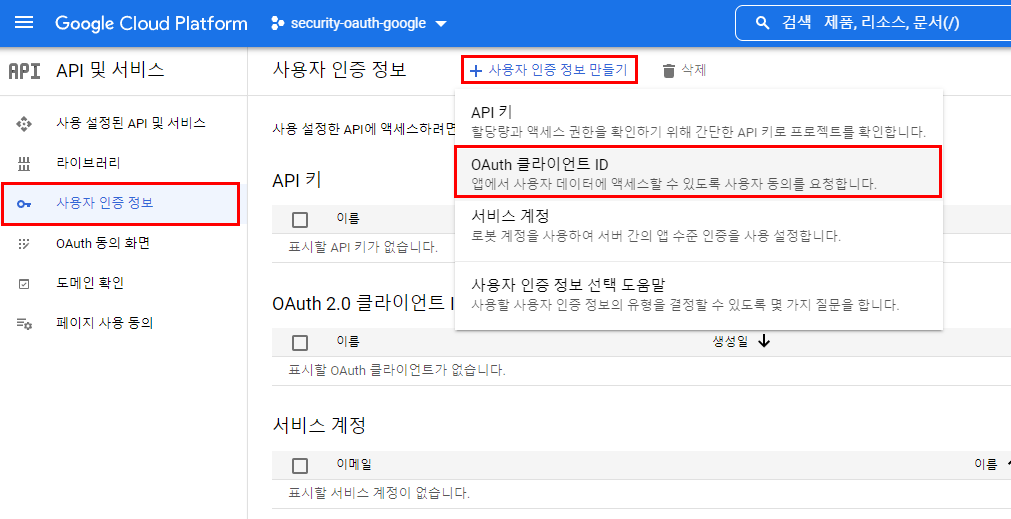This screenshot has height=519, width=1011.
Task: Click the 이메일 column header in 서비스 계정 table
Action: 354,465
